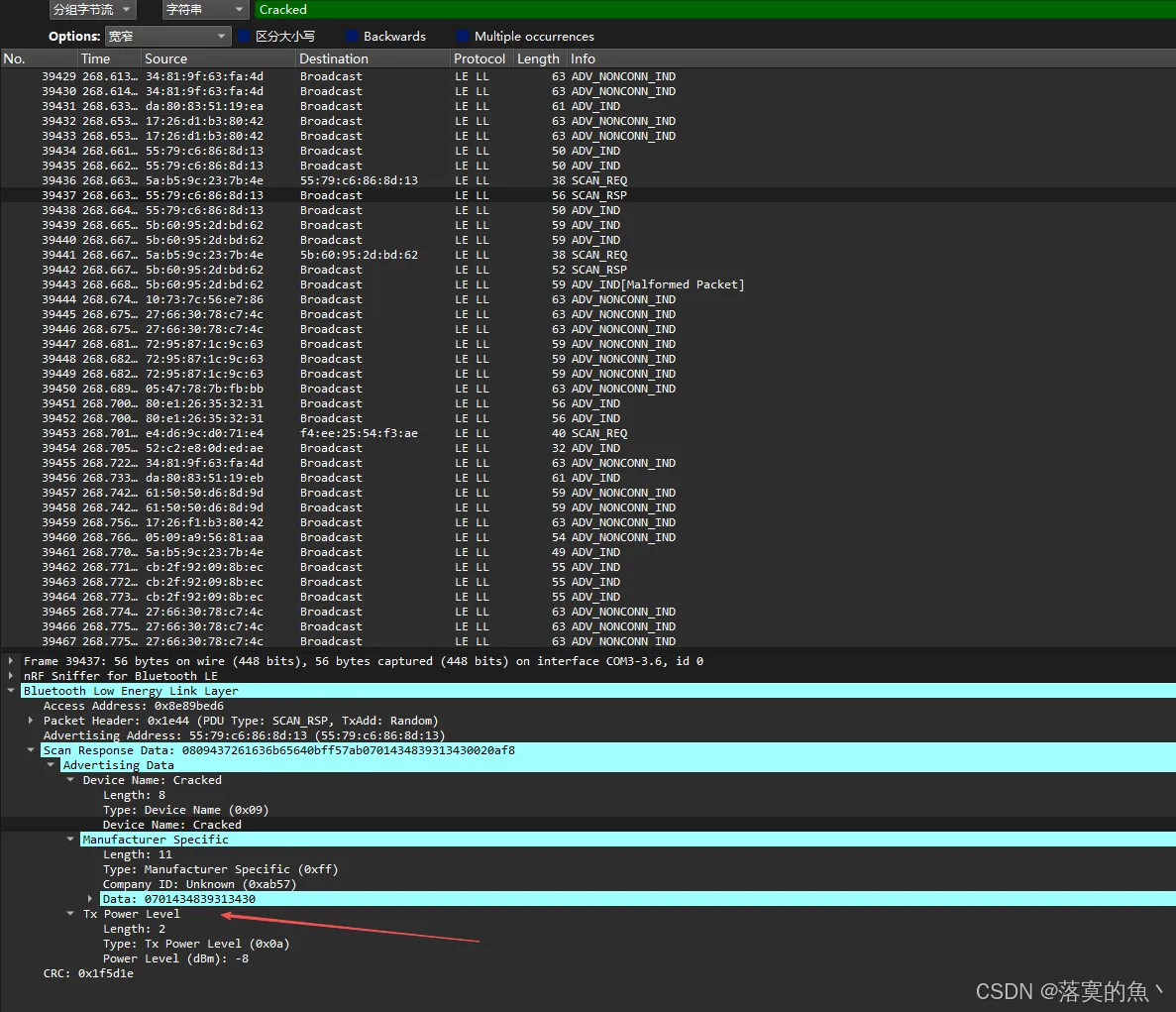This screenshot has width=1176, height=1012.
Task: Toggle the 区分大小写 checkbox
Action: coord(244,36)
